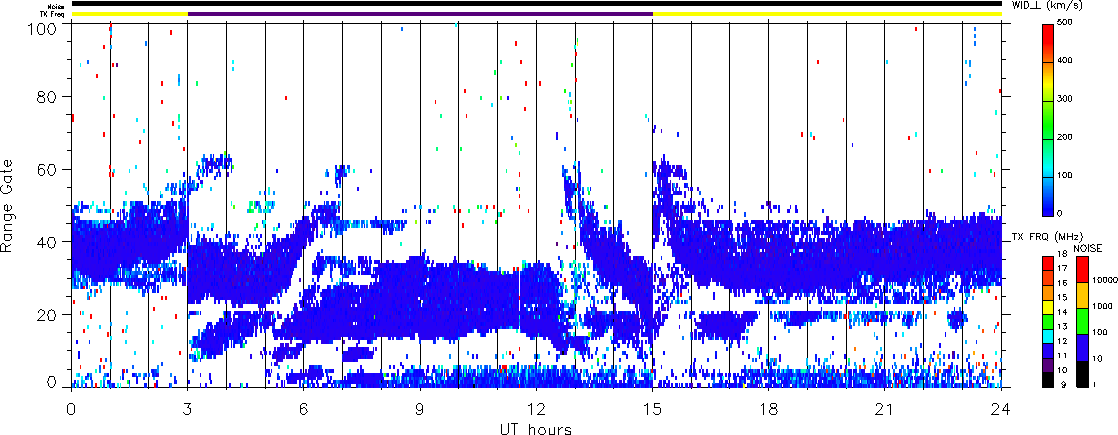Click the 17 label in TX FRQ legend

[x=1062, y=268]
